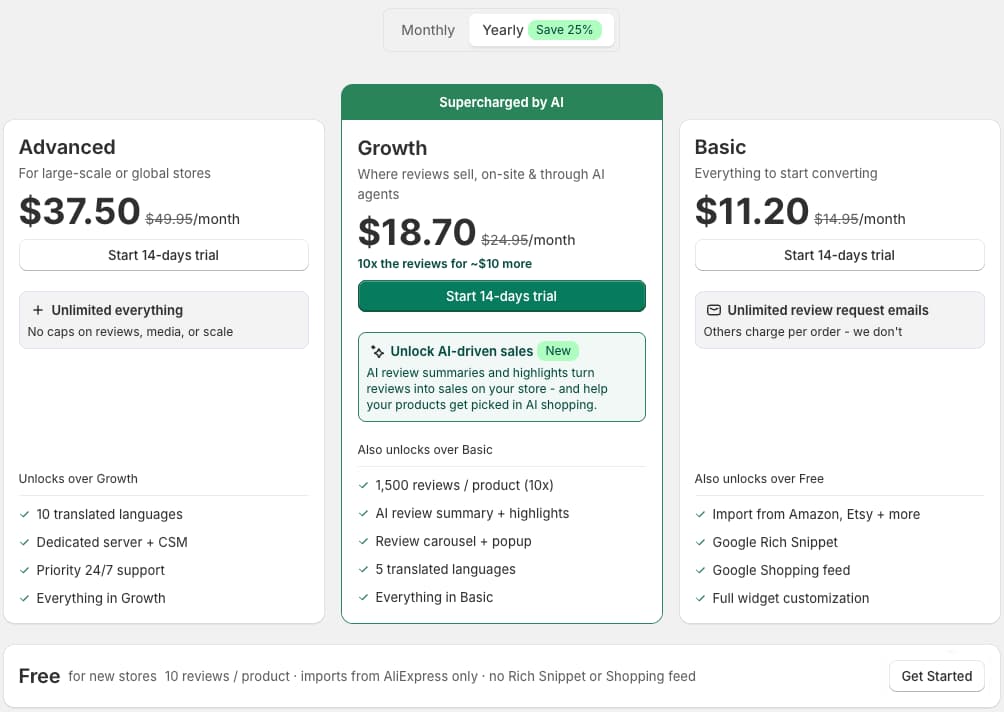The image size is (1004, 712).
Task: Click the Supercharged by AI banner
Action: tap(501, 102)
